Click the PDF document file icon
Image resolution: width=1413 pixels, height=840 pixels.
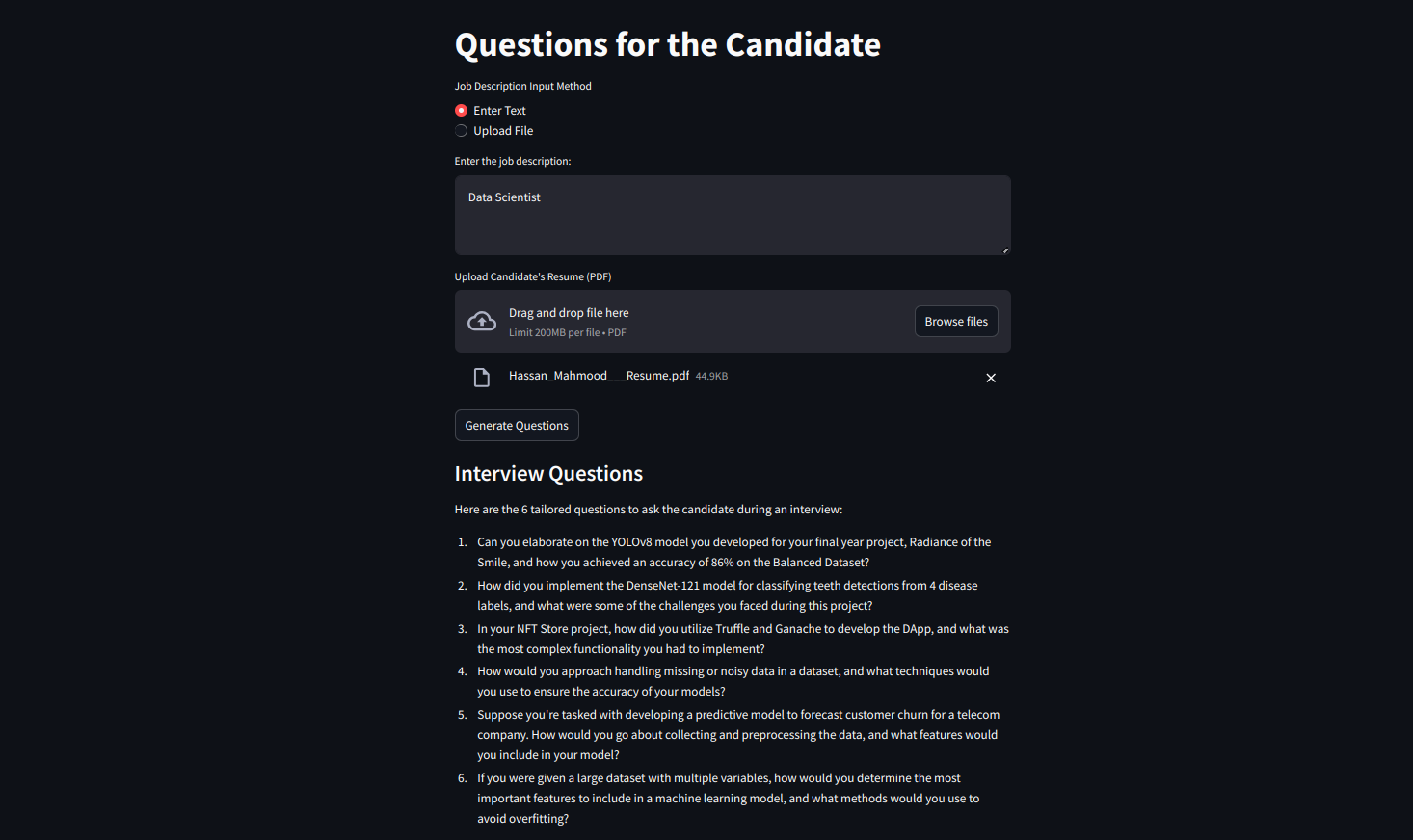click(482, 378)
